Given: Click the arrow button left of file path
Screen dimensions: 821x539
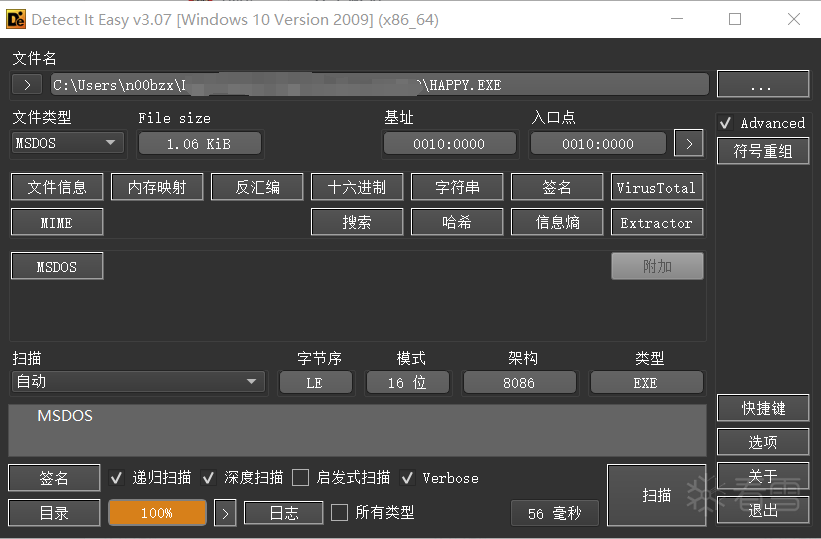Looking at the screenshot, I should (x=27, y=84).
